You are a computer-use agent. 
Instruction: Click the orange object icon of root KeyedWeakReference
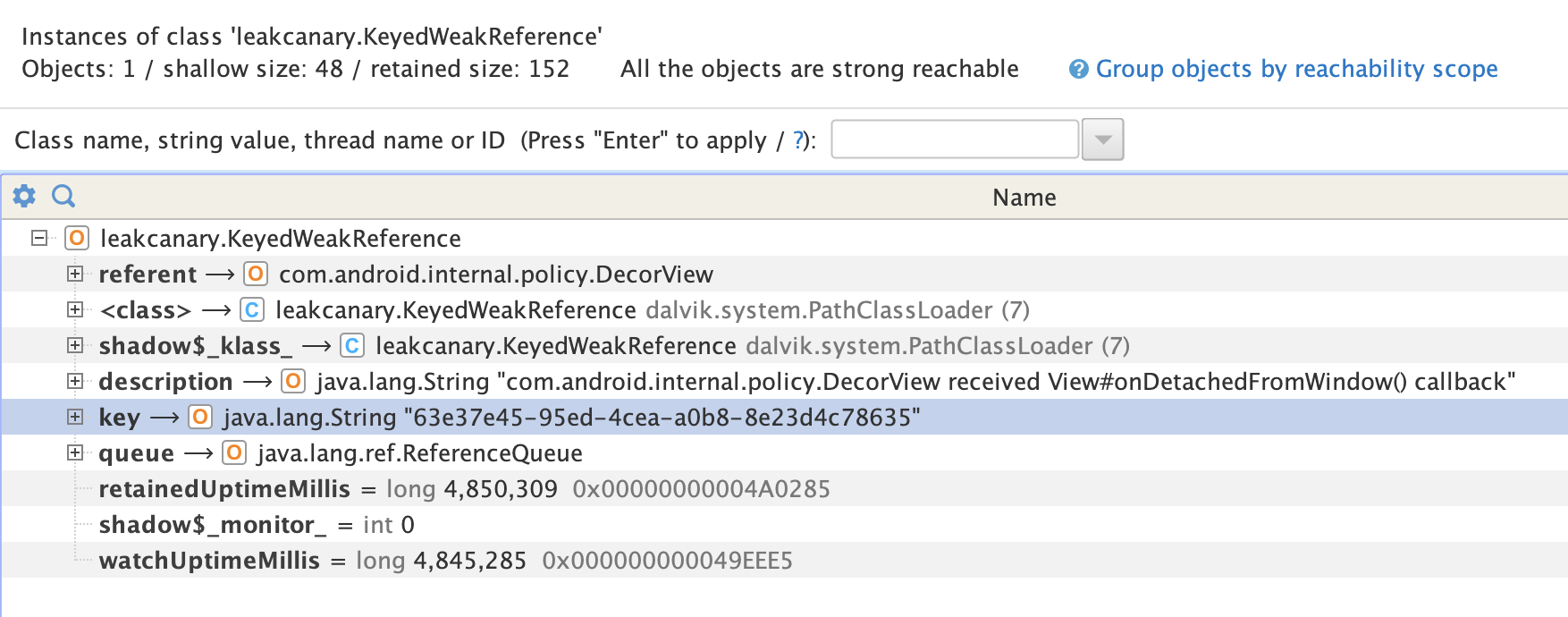[x=77, y=238]
